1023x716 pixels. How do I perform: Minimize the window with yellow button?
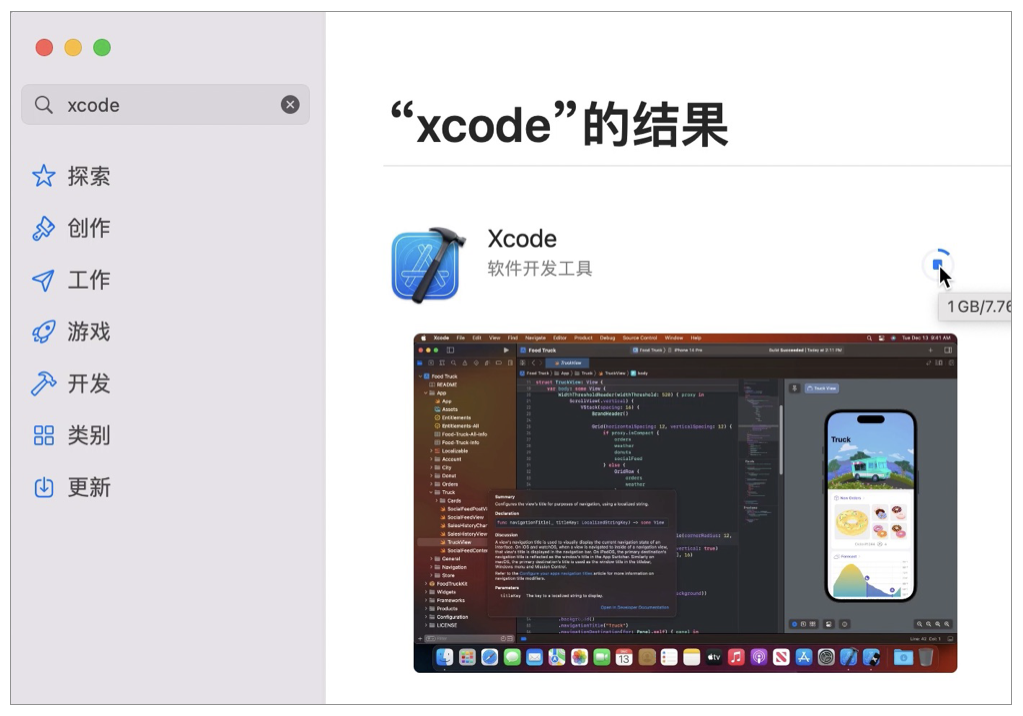[73, 48]
